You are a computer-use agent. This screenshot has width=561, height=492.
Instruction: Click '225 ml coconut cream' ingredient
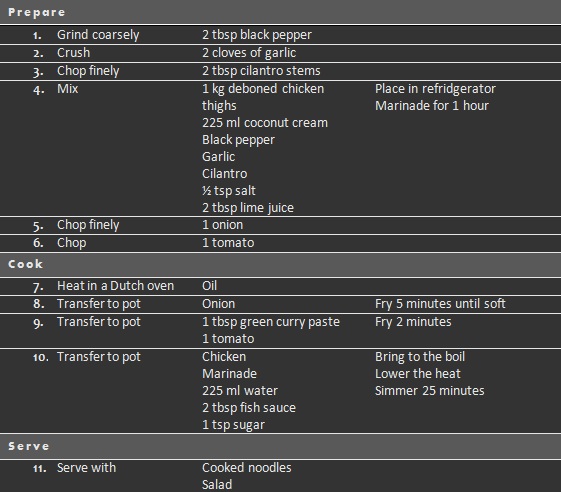point(265,123)
